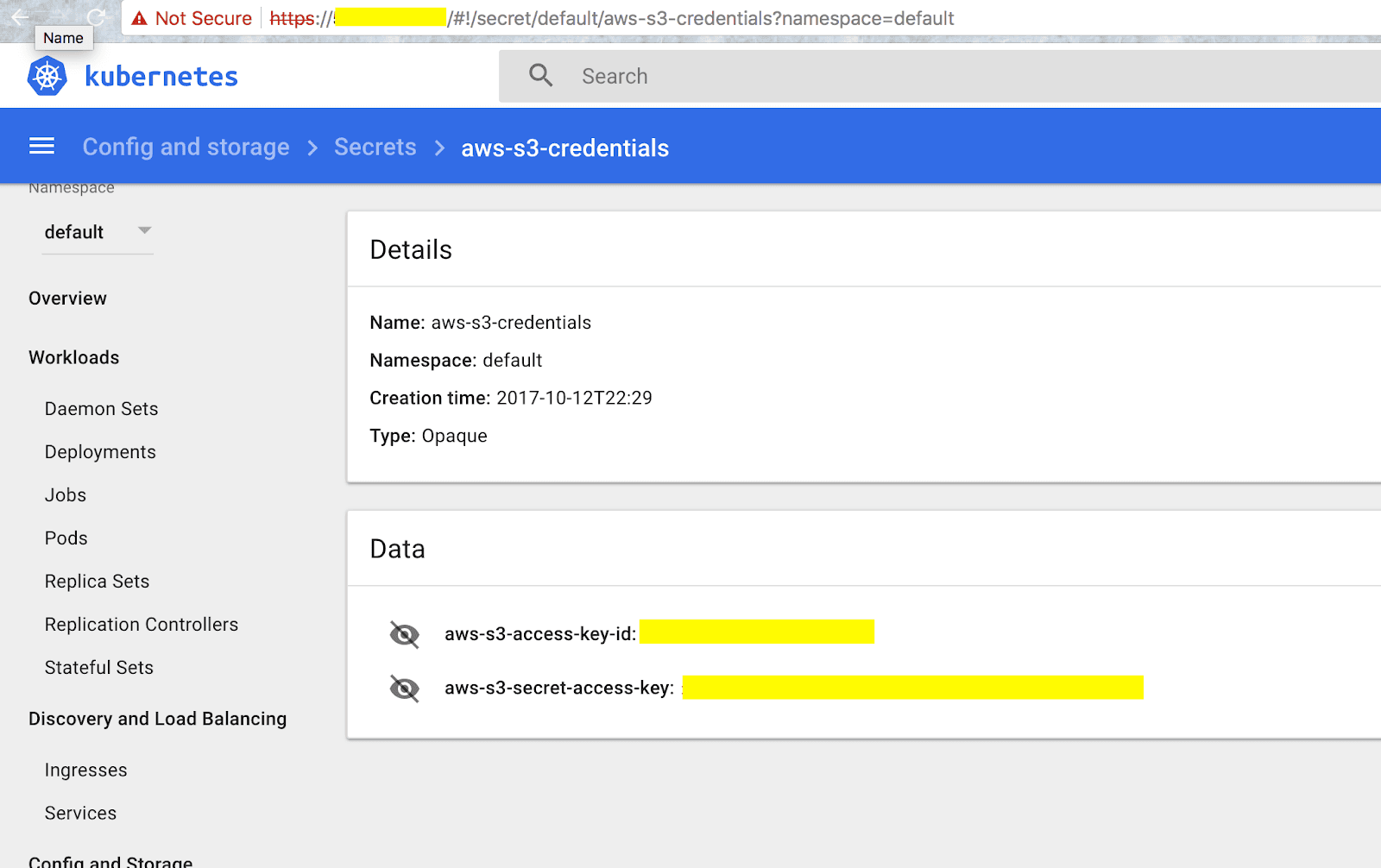Open the navigation hamburger menu
Viewport: 1381px width, 868px height.
tap(41, 146)
